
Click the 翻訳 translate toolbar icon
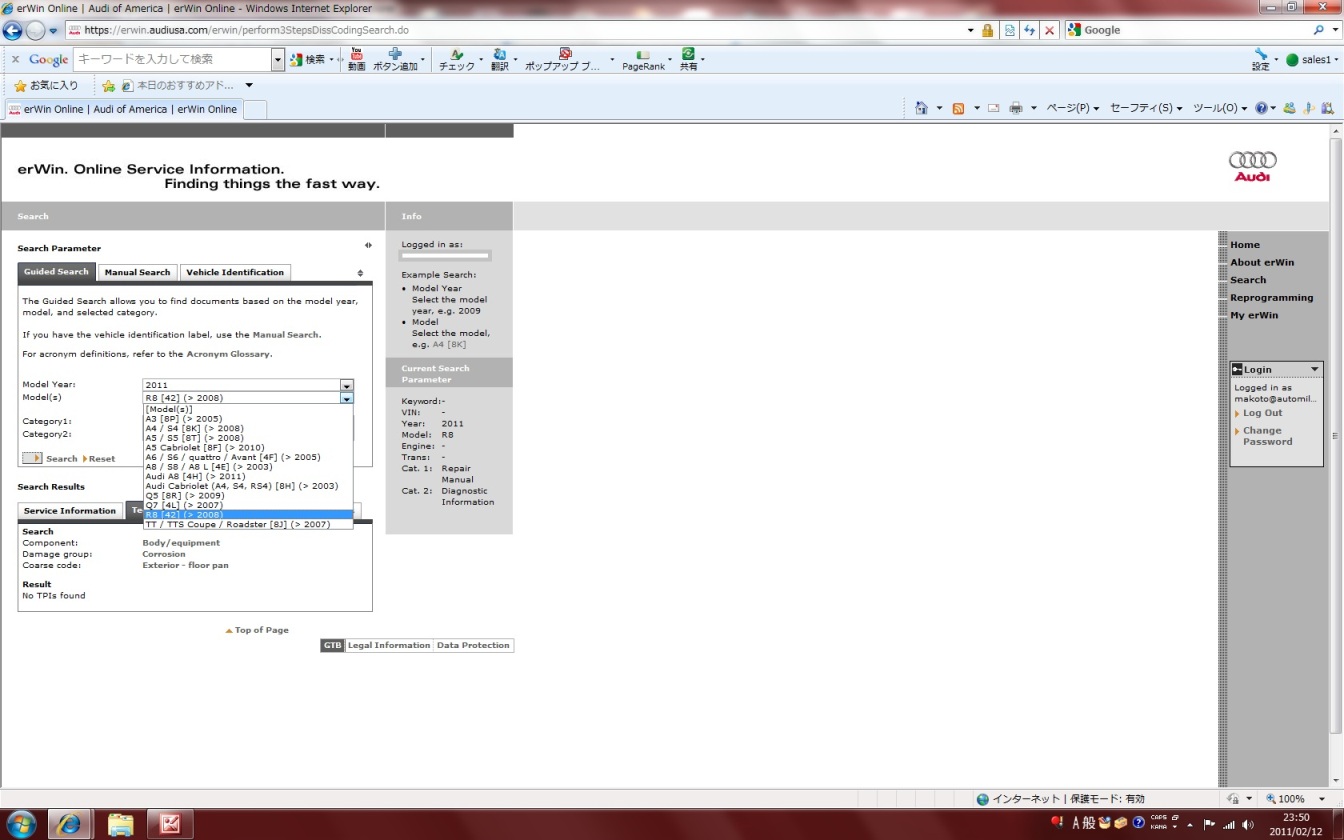pyautogui.click(x=500, y=59)
